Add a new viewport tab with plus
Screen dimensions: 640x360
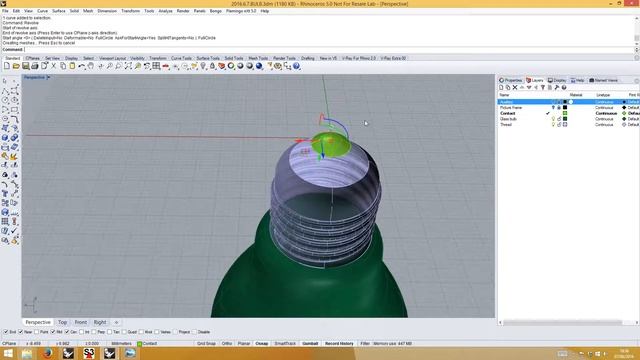[116, 322]
